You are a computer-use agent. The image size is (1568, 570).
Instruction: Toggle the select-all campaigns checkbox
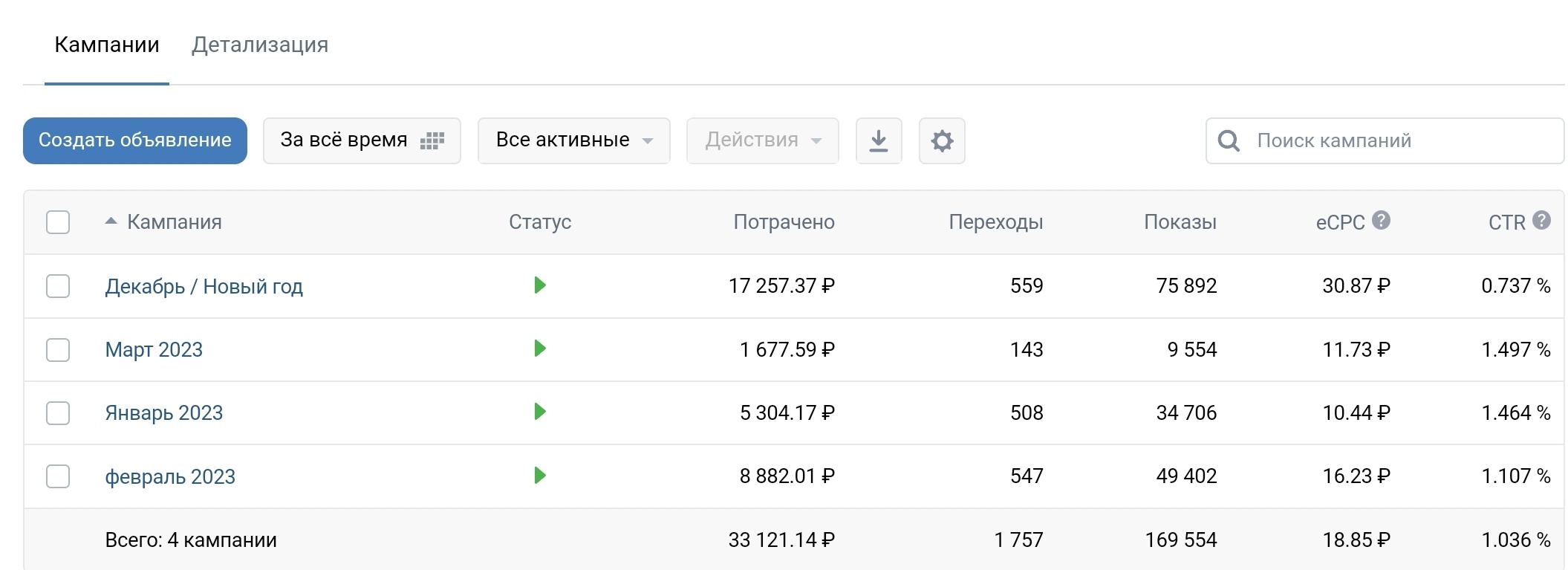click(58, 222)
